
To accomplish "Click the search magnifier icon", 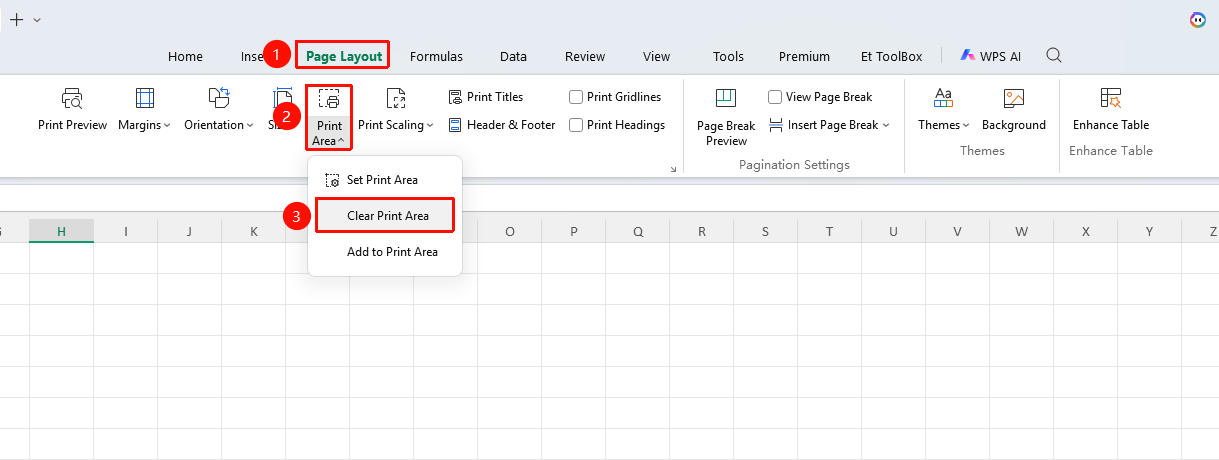I will 1054,55.
